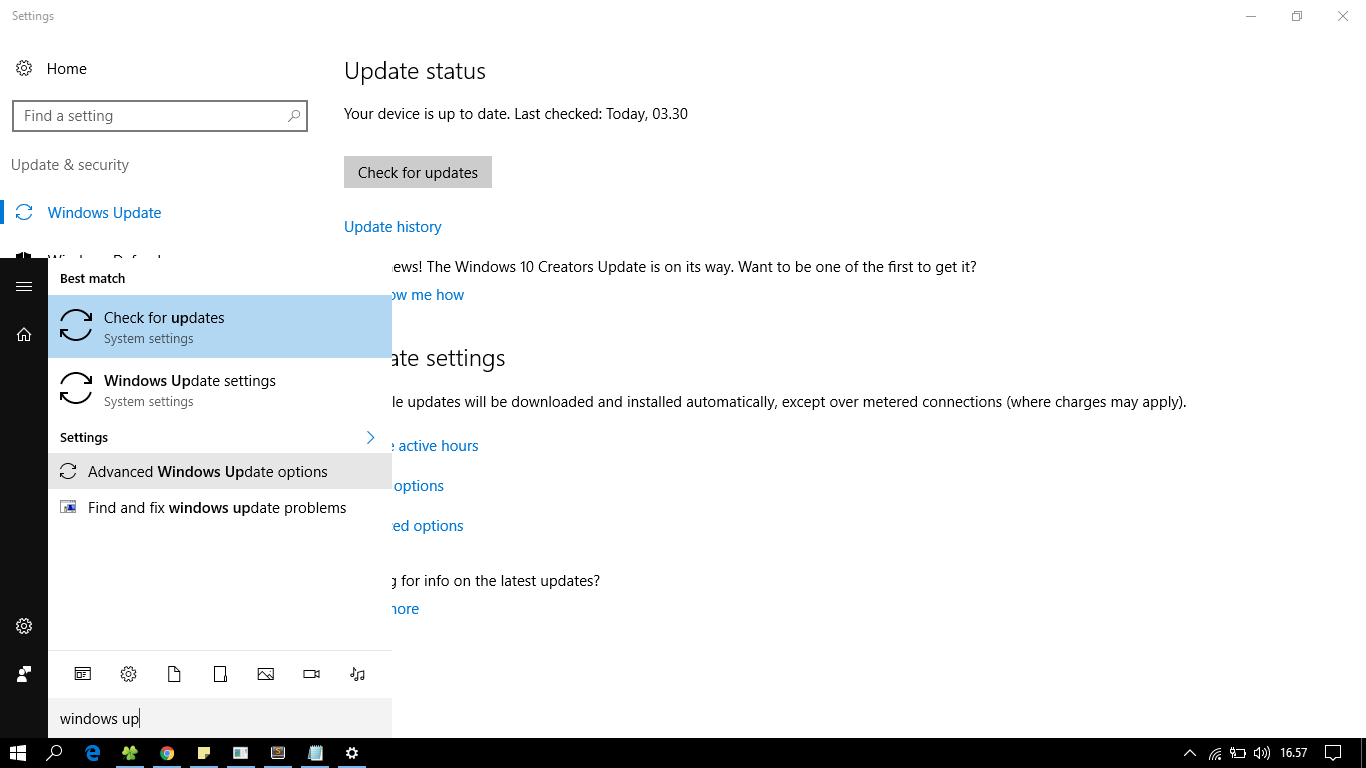Screen dimensions: 1366x768
Task: Click the hamburger menu in search panel
Action: tap(24, 286)
